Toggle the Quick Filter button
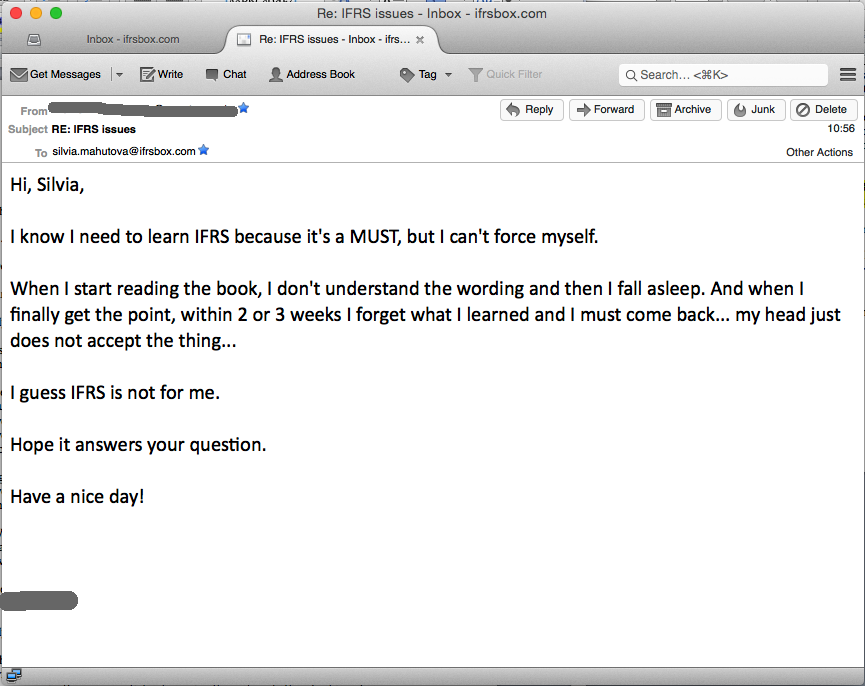 505,75
